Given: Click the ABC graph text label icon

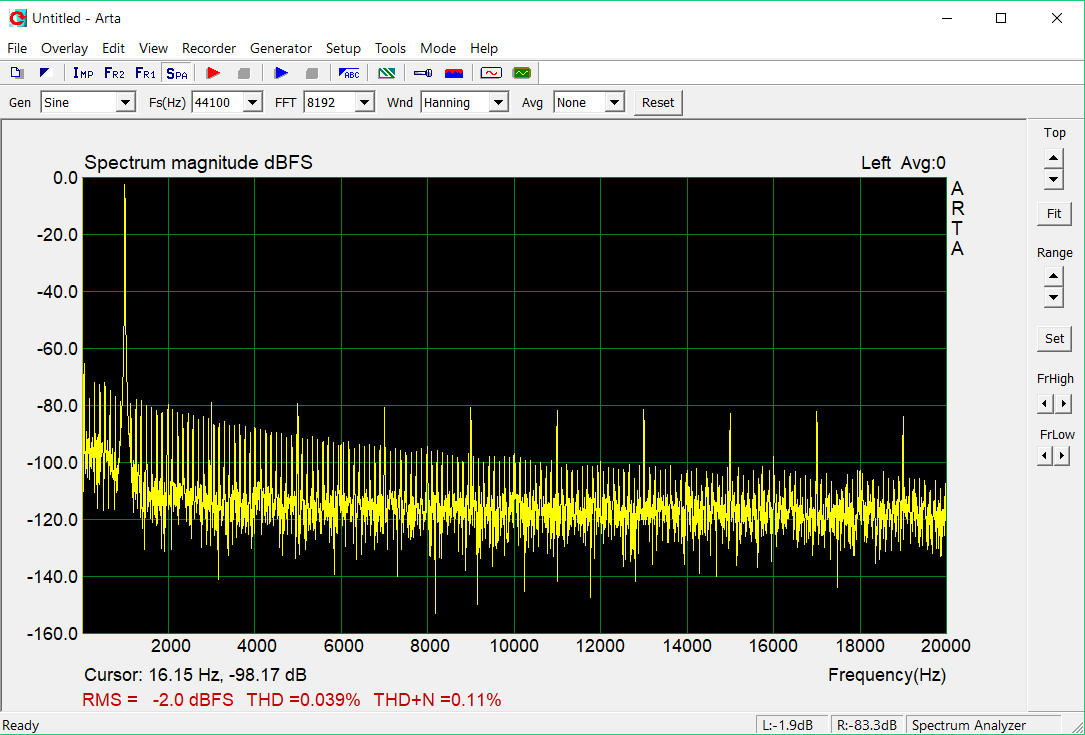Looking at the screenshot, I should 349,73.
